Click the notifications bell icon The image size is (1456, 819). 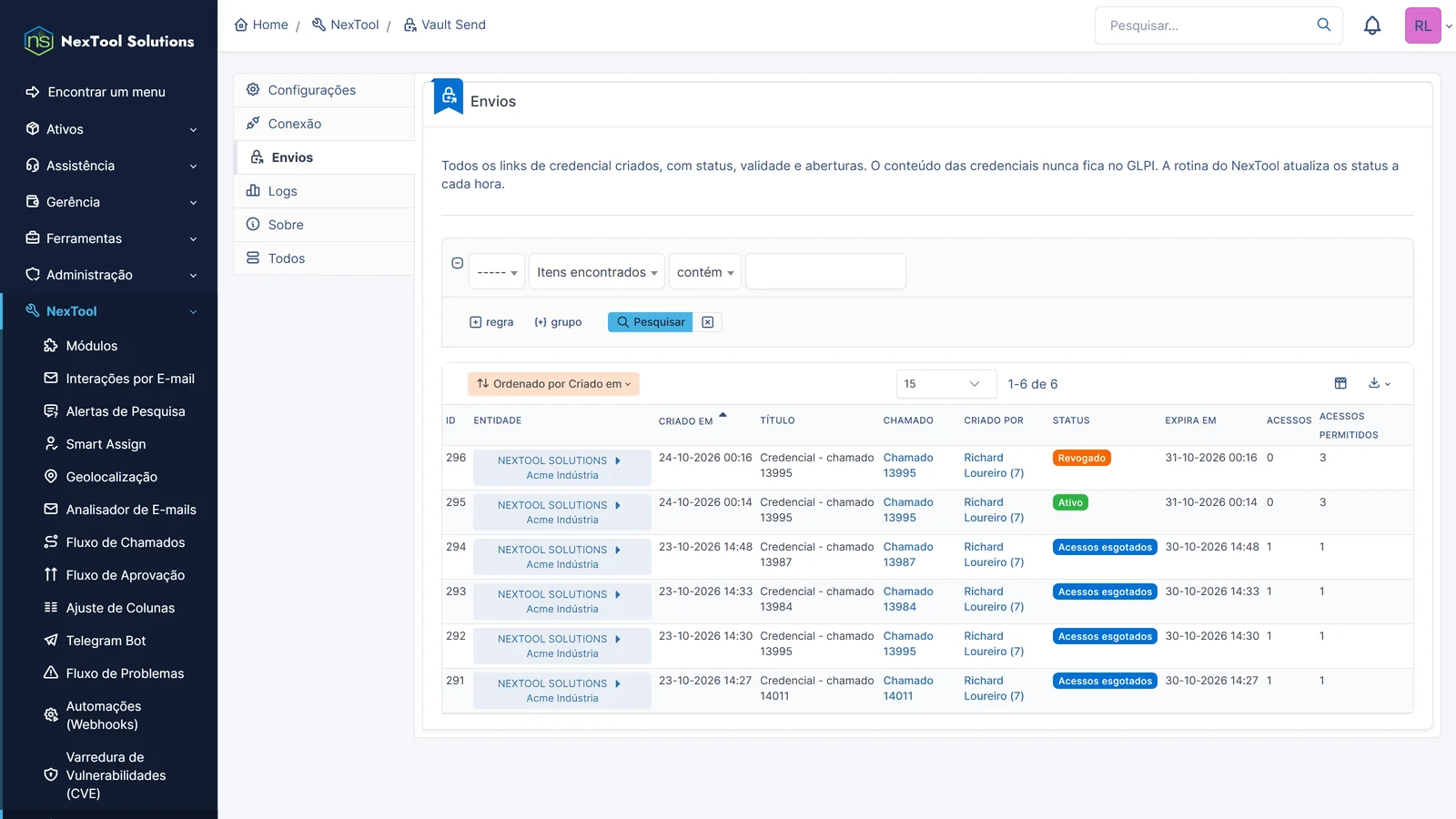[x=1372, y=25]
